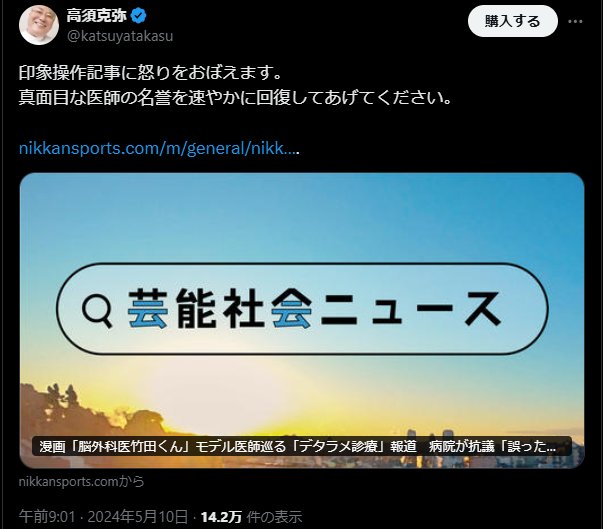
Task: Open the 芸能社会ニュース link preview card
Action: click(x=302, y=320)
